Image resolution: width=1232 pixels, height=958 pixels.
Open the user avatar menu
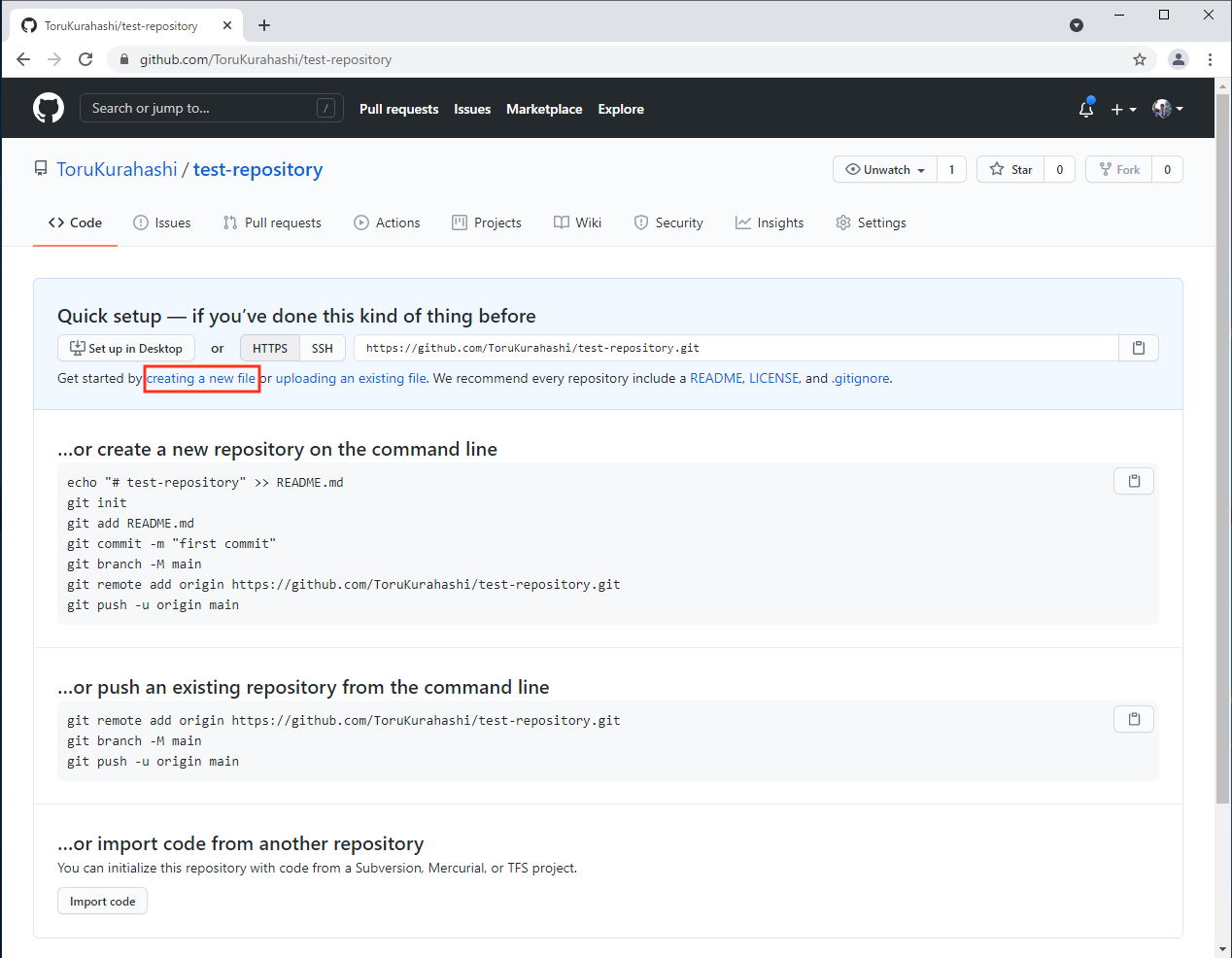[1168, 109]
